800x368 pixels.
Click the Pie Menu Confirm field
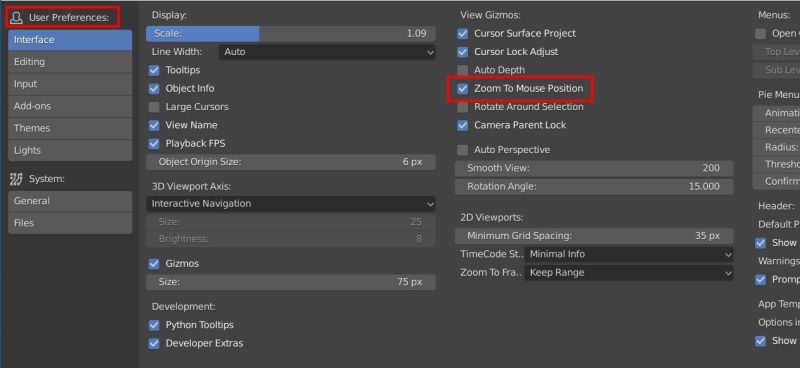(777, 182)
